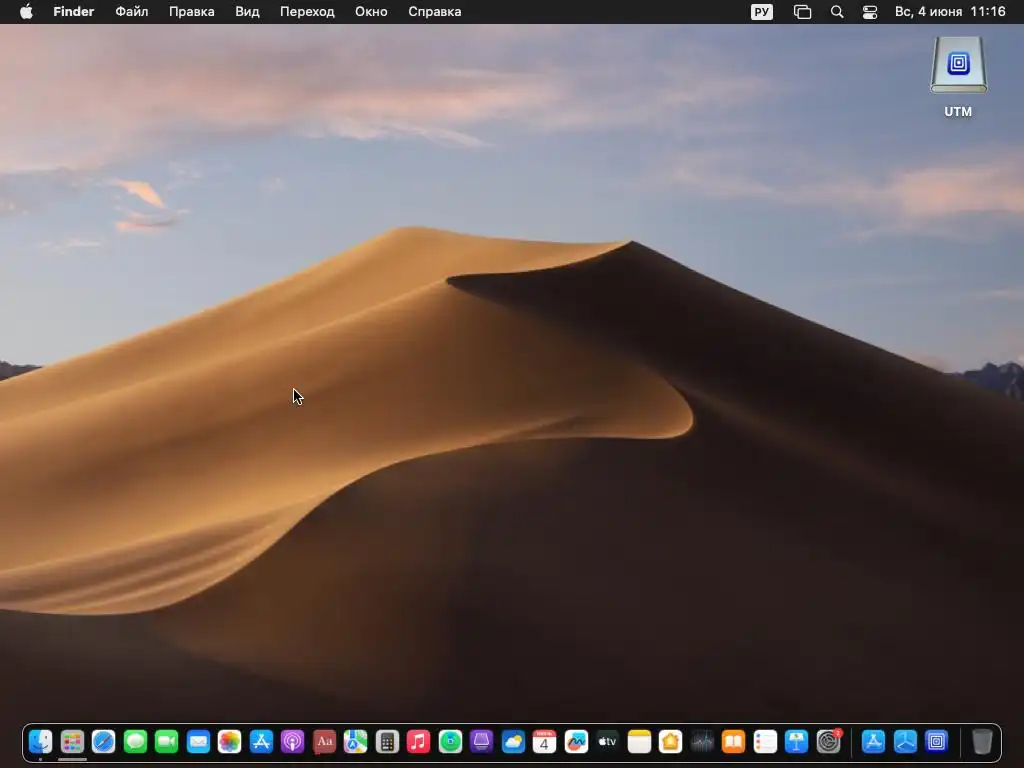The height and width of the screenshot is (768, 1024).
Task: Click date and time Вс, 4 июня 11:16
Action: (950, 12)
